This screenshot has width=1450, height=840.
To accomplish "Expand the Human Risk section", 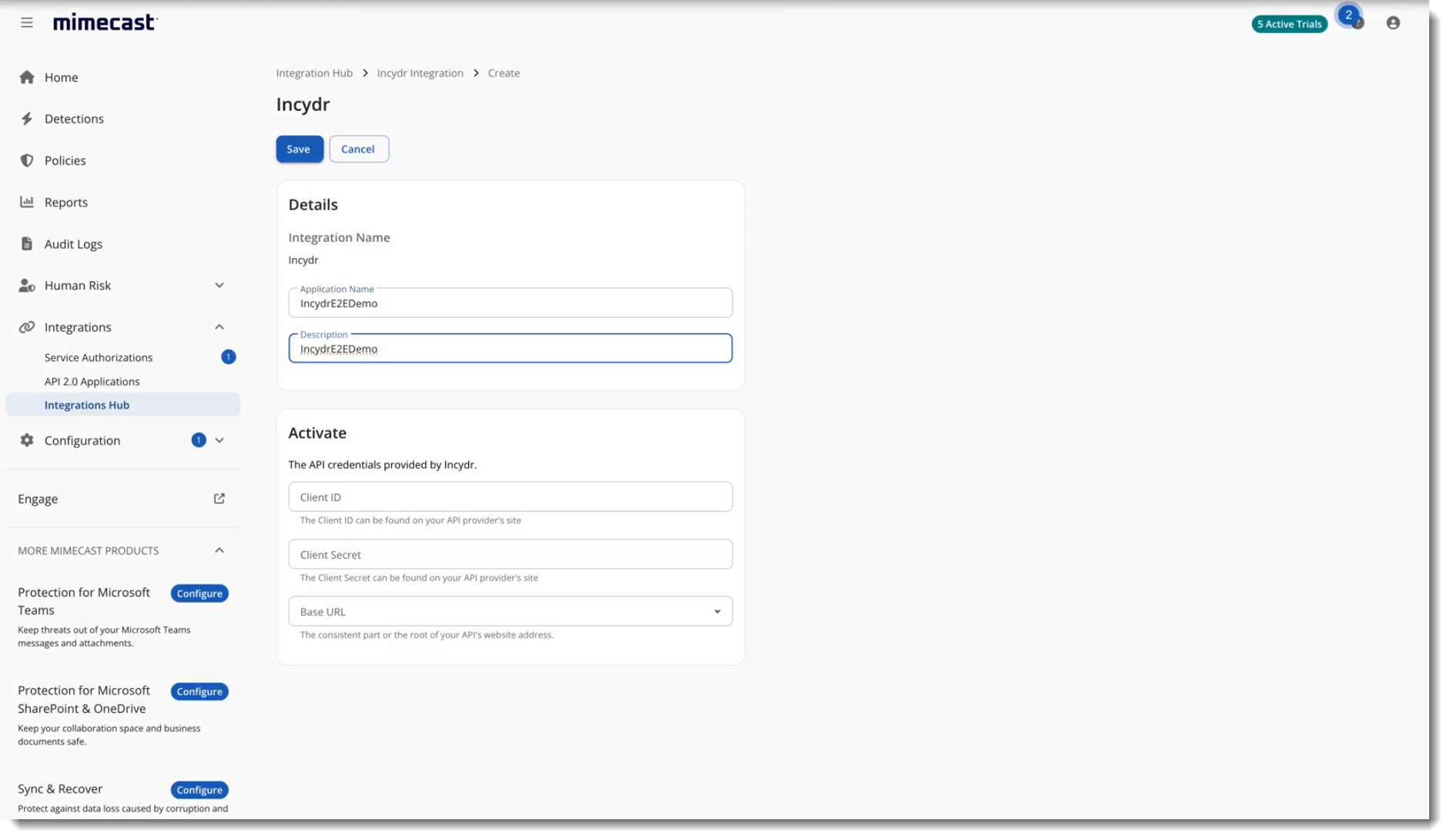I will [219, 285].
